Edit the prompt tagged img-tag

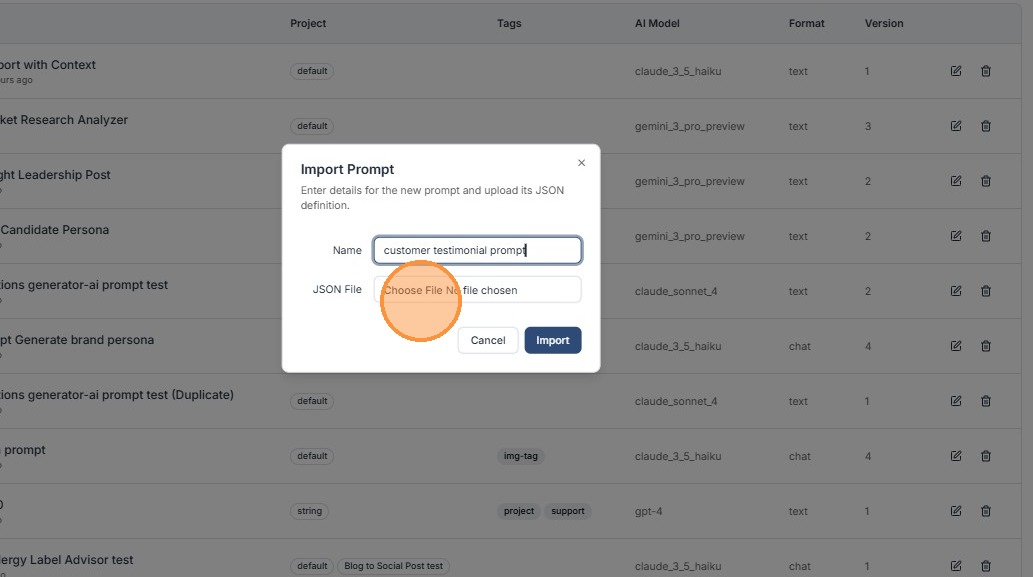click(956, 456)
